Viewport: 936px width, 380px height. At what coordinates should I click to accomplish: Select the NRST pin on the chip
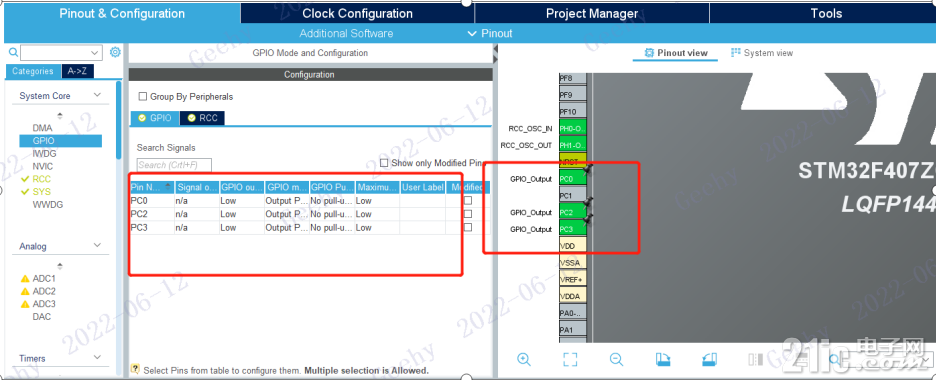tap(572, 162)
